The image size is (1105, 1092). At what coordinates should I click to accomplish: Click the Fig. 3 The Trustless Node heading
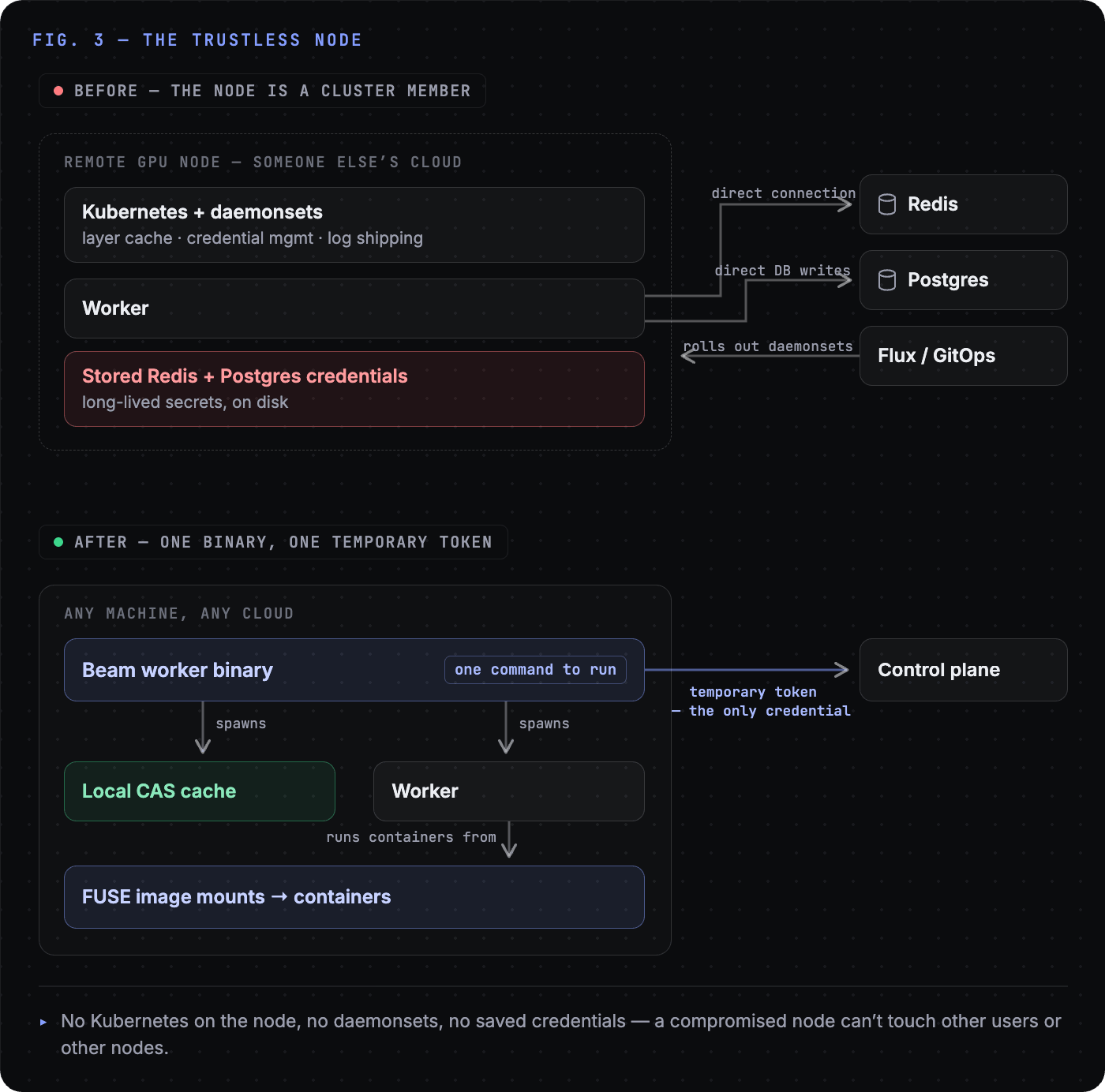point(197,40)
